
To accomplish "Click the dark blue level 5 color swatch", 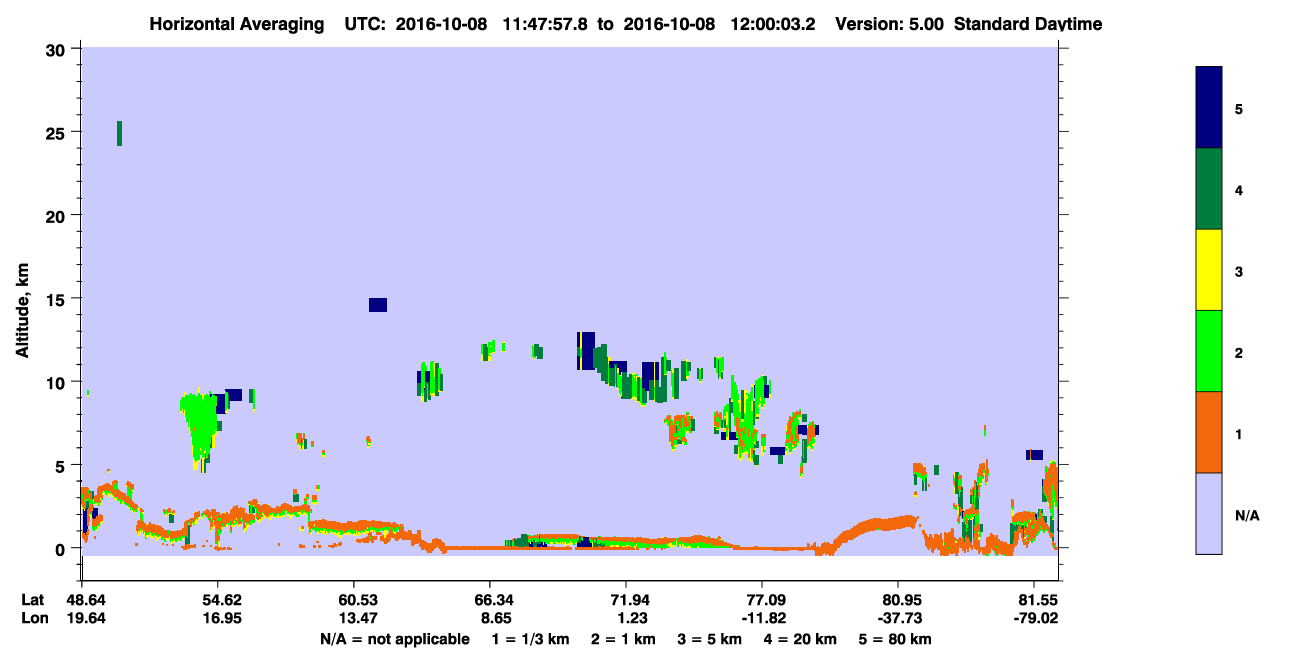I will click(x=1209, y=107).
